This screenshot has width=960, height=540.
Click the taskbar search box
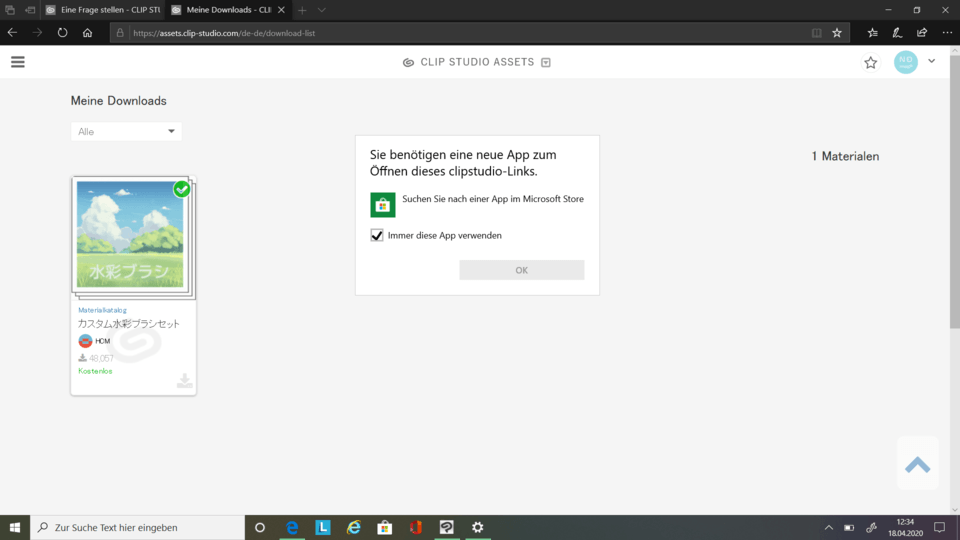click(x=137, y=527)
